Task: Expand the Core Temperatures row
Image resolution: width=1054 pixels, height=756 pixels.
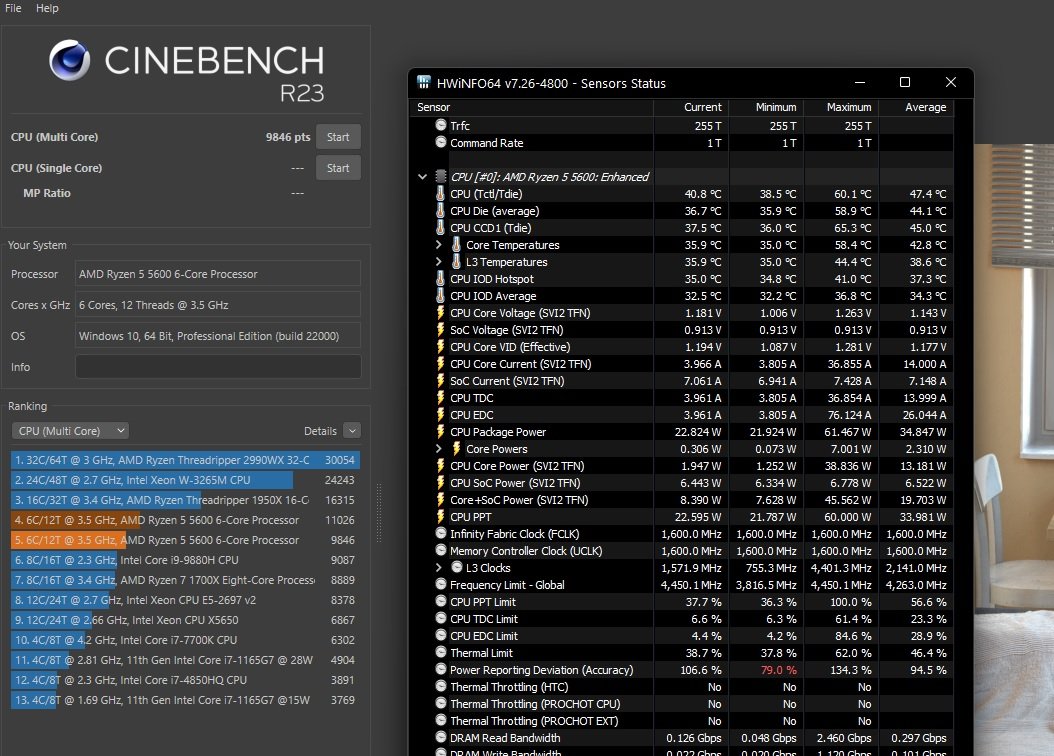Action: [x=439, y=245]
